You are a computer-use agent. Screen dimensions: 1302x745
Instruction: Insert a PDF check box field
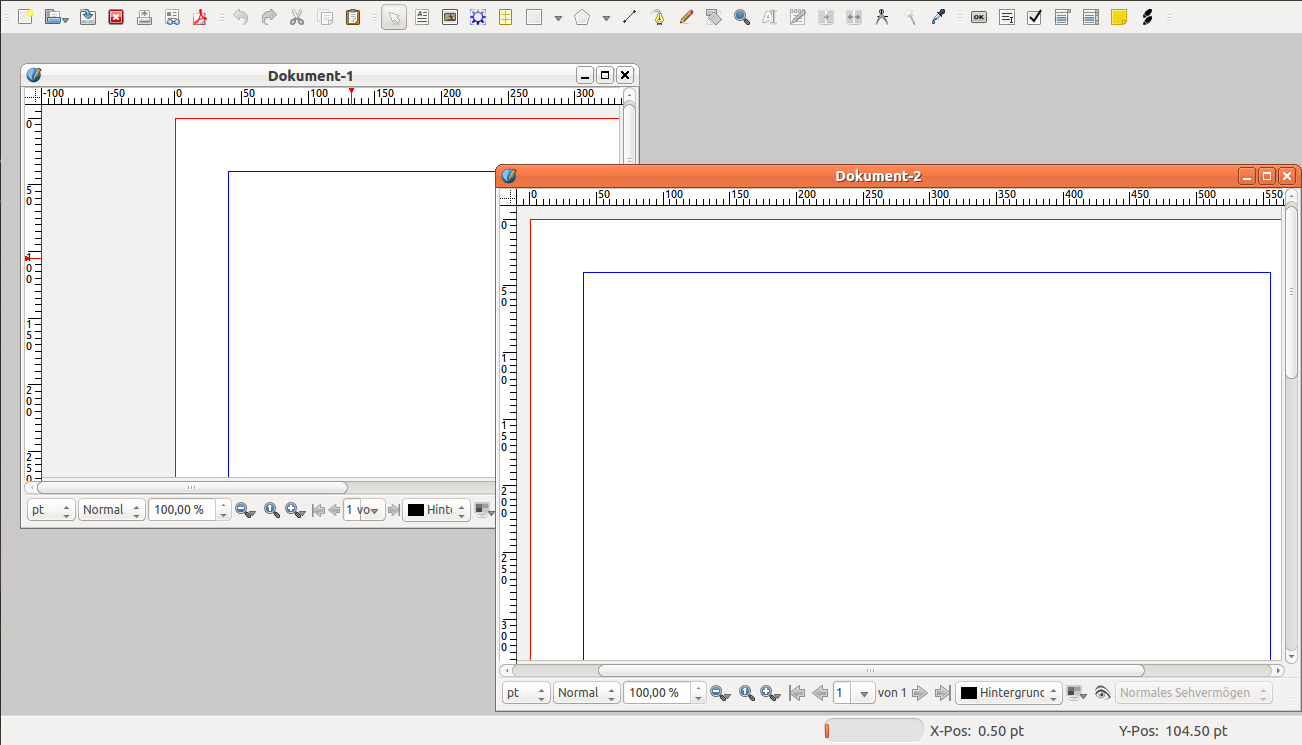[x=1035, y=17]
